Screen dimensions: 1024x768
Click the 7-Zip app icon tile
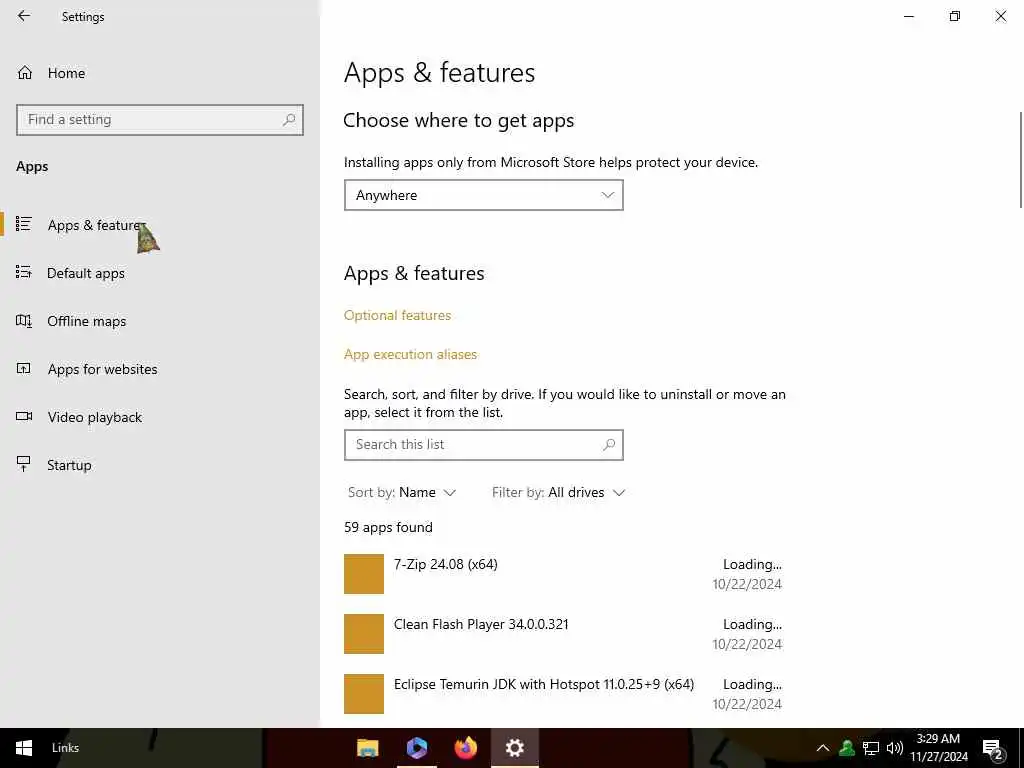coord(364,574)
